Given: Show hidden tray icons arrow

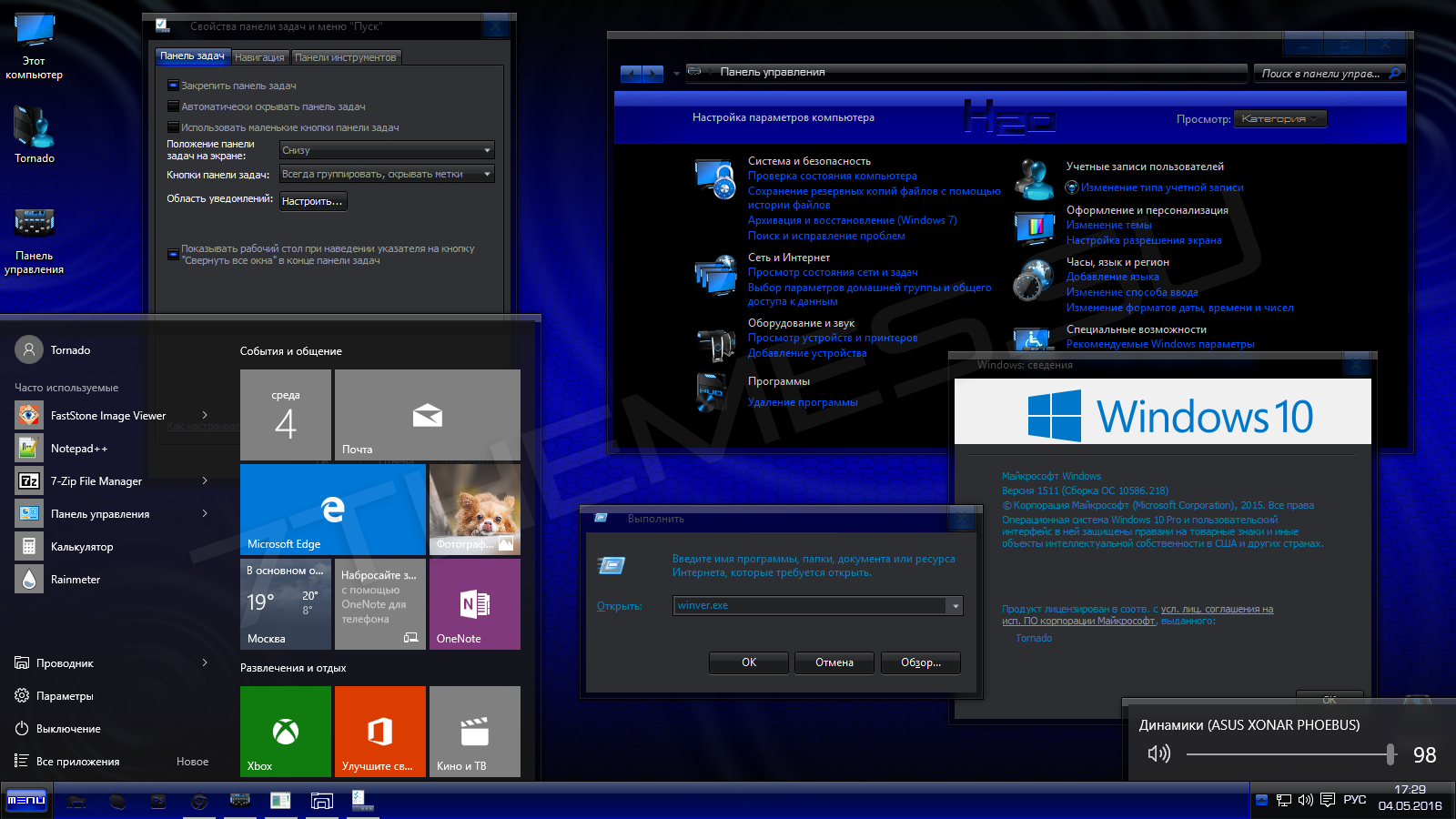Looking at the screenshot, I should click(x=1261, y=800).
